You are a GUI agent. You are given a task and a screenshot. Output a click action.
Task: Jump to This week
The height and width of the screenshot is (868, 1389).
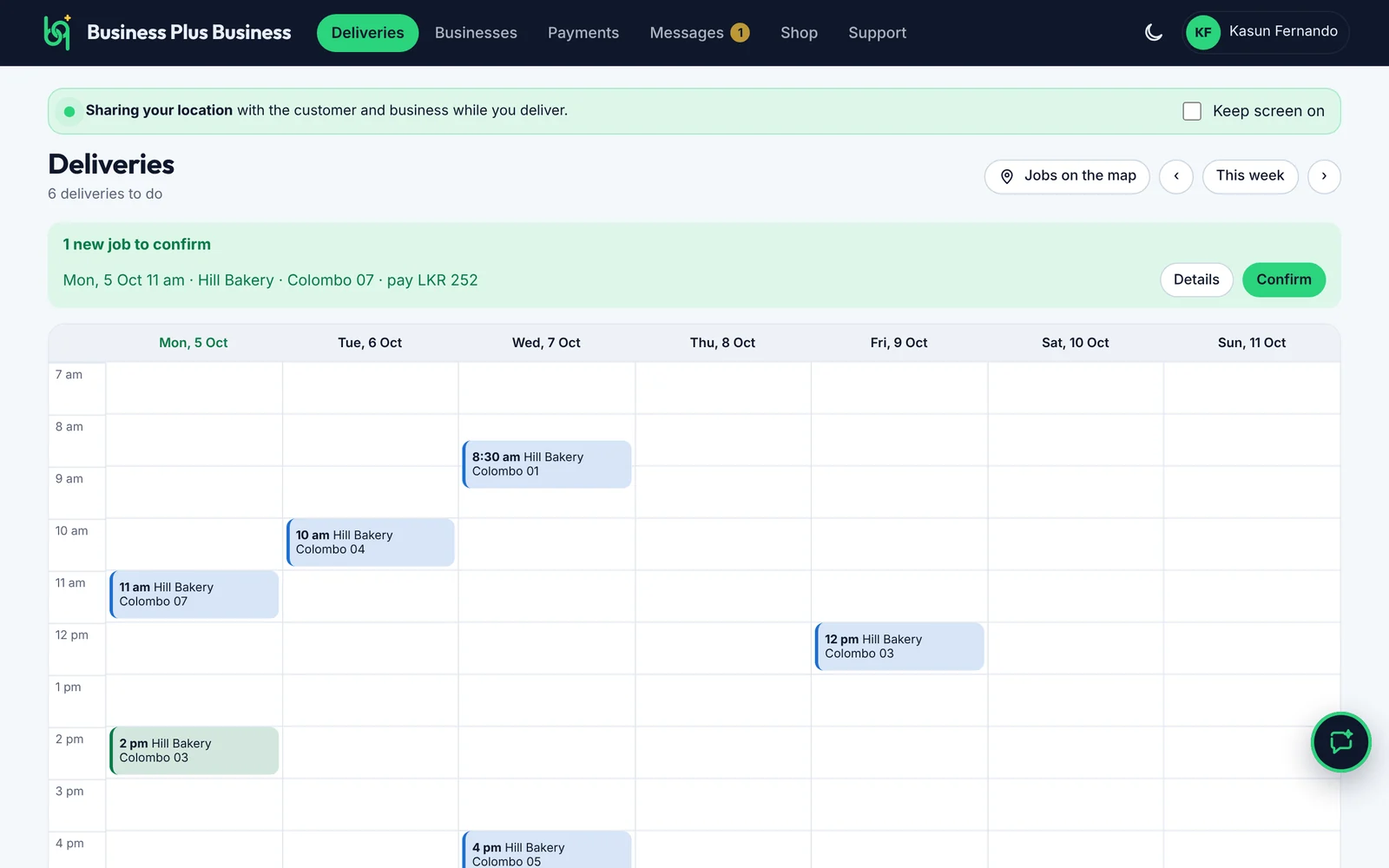[x=1250, y=176]
